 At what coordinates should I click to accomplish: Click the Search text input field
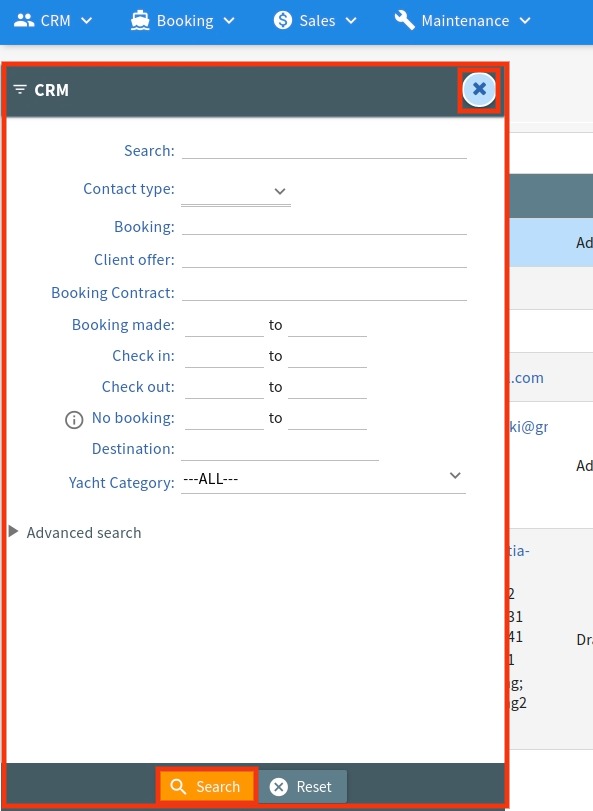click(x=324, y=150)
